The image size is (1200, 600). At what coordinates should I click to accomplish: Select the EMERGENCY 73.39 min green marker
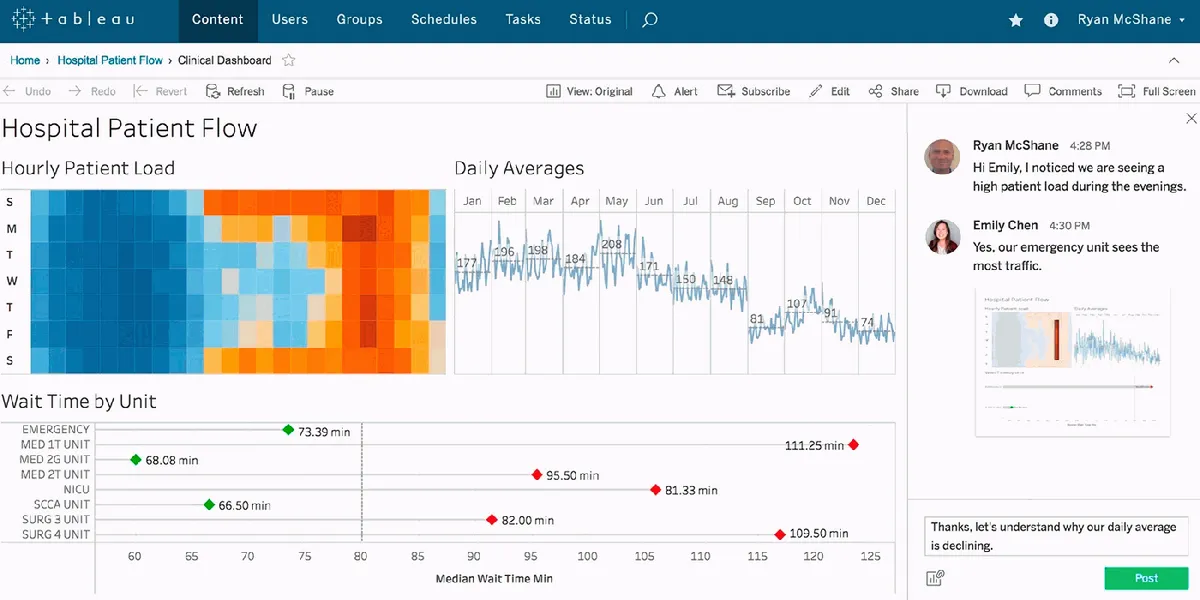point(288,430)
